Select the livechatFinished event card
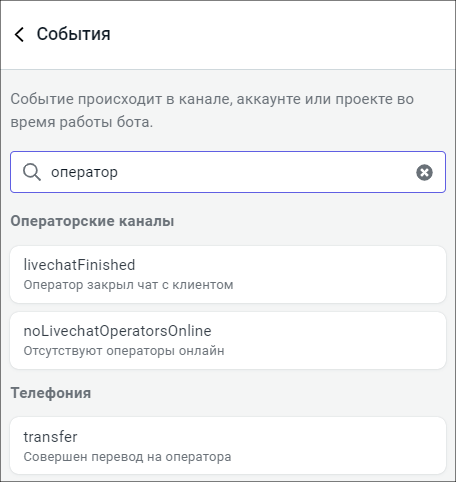Image resolution: width=456 pixels, height=482 pixels. point(228,274)
